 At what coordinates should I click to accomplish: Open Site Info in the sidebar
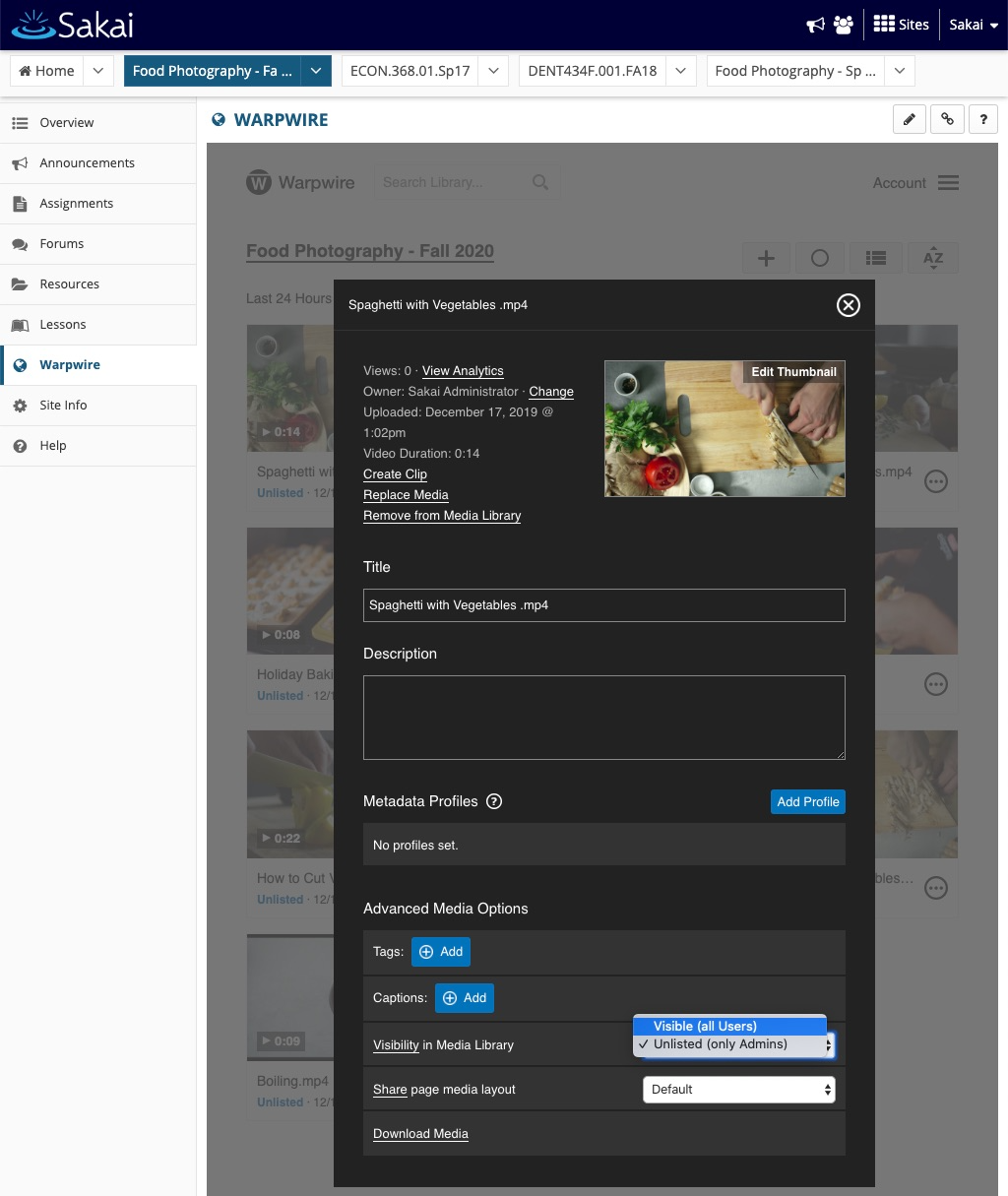pos(98,406)
